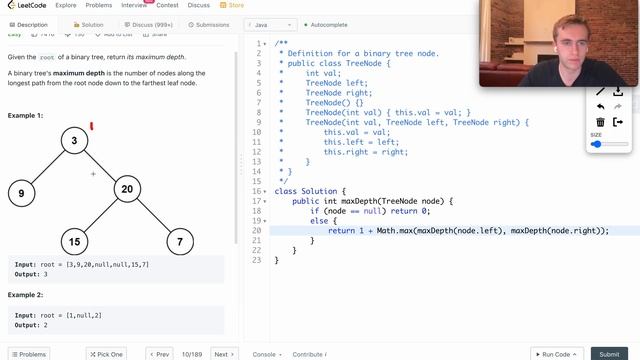The image size is (640, 360).
Task: Click the Run Code button
Action: coord(556,354)
